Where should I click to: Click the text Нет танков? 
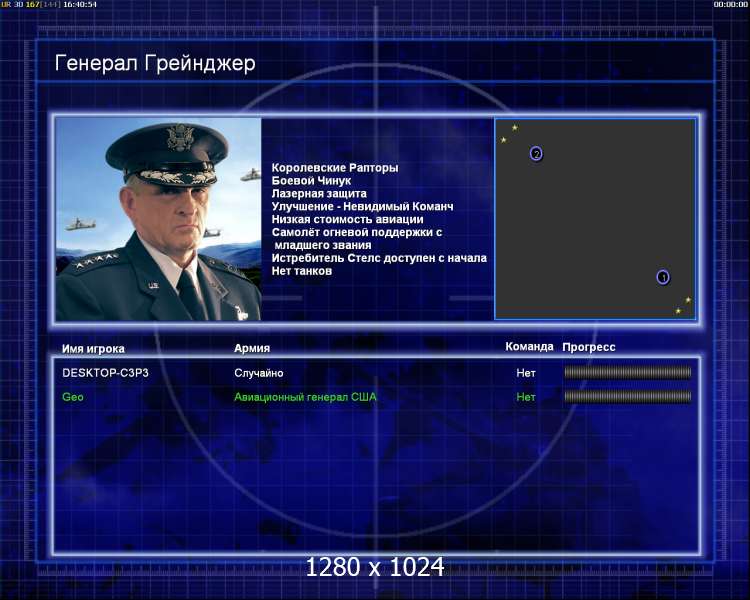click(x=301, y=271)
